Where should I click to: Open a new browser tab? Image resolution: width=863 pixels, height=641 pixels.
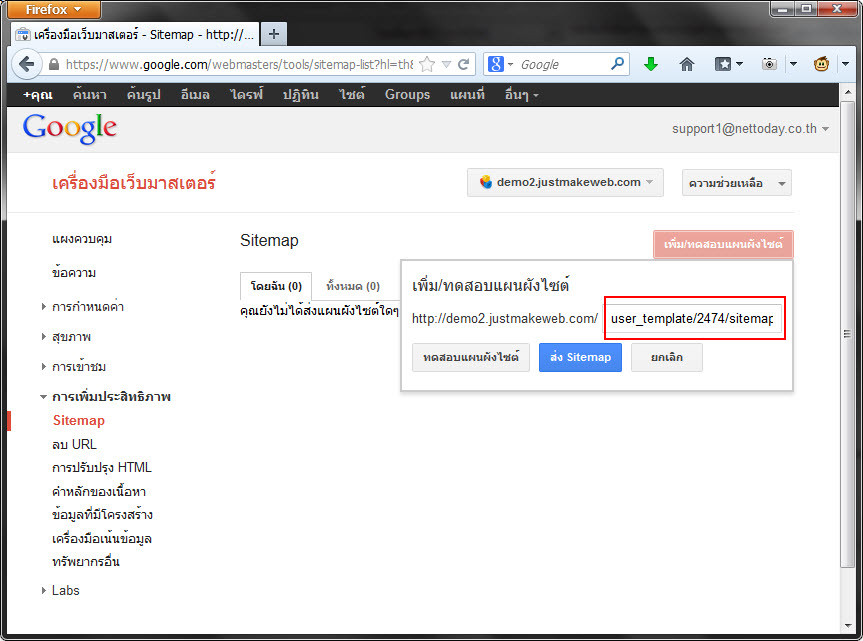pos(274,34)
